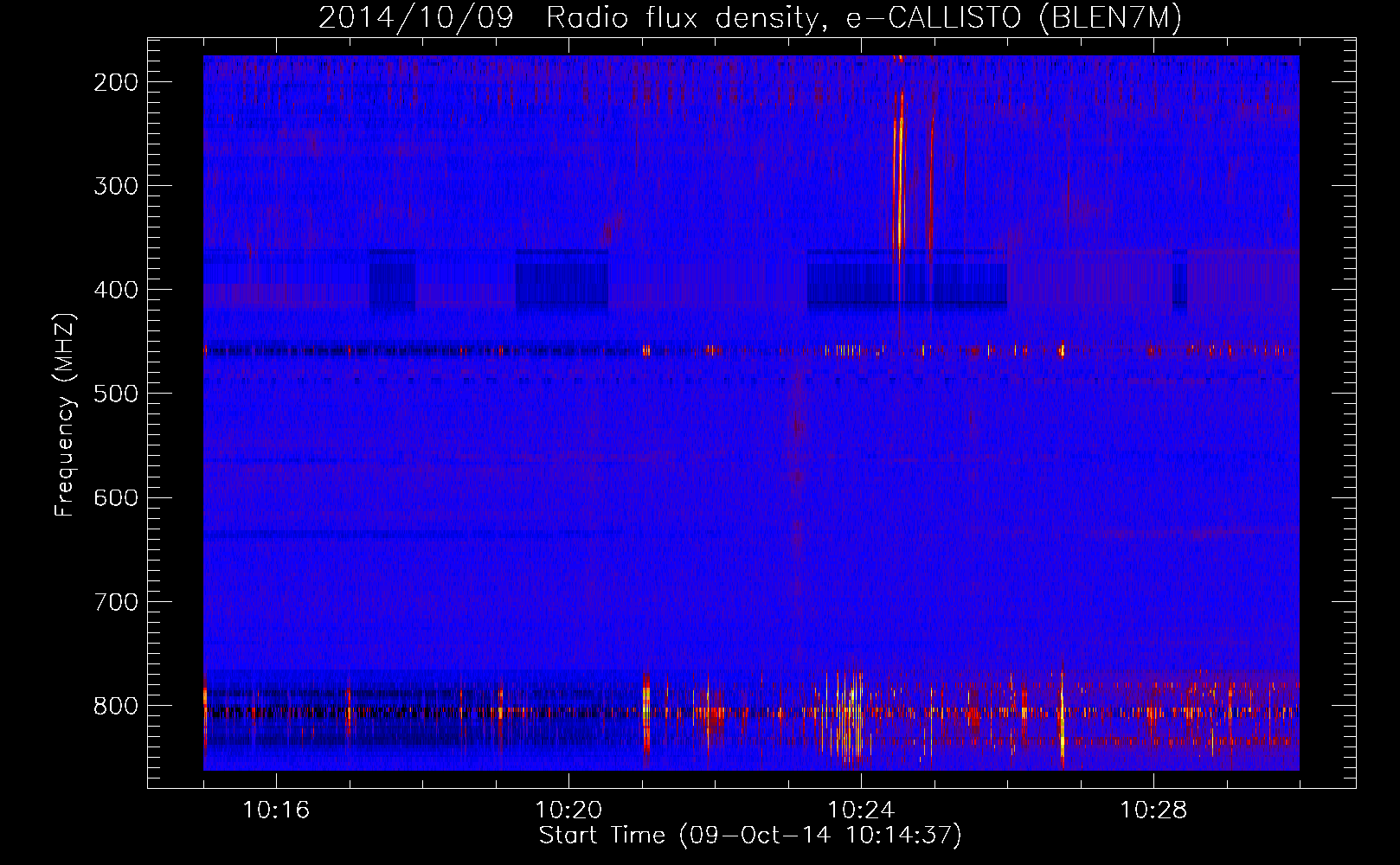Click the plot title 'Radio flux density, e-CALLISTO (BLEN7M)'

point(864,18)
